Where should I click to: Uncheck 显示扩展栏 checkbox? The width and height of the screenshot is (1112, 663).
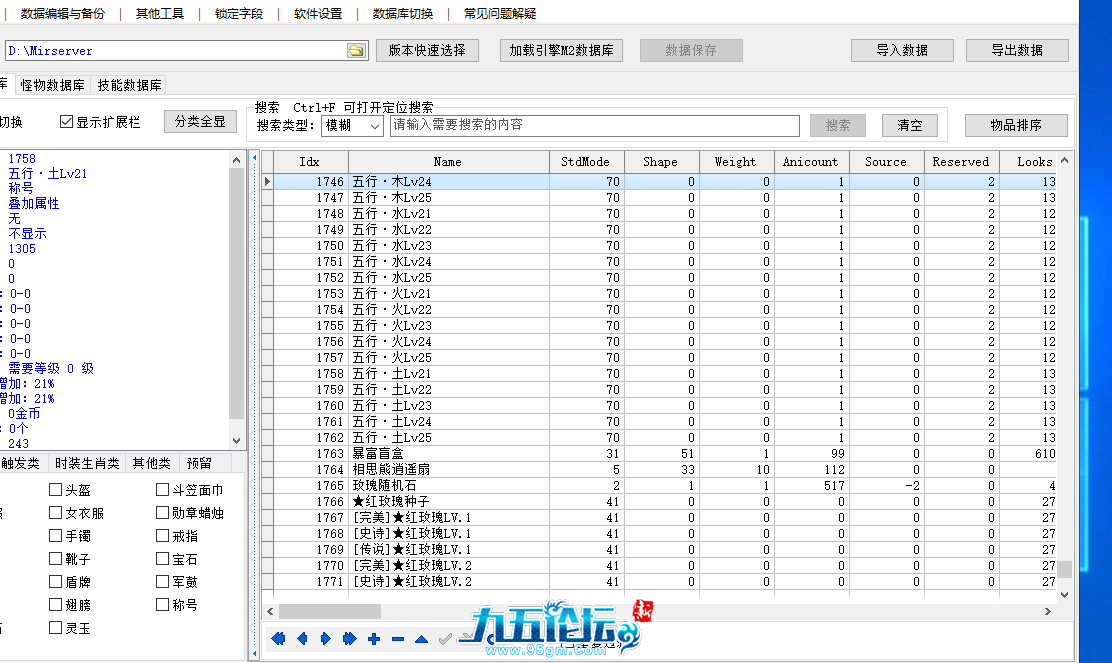67,122
